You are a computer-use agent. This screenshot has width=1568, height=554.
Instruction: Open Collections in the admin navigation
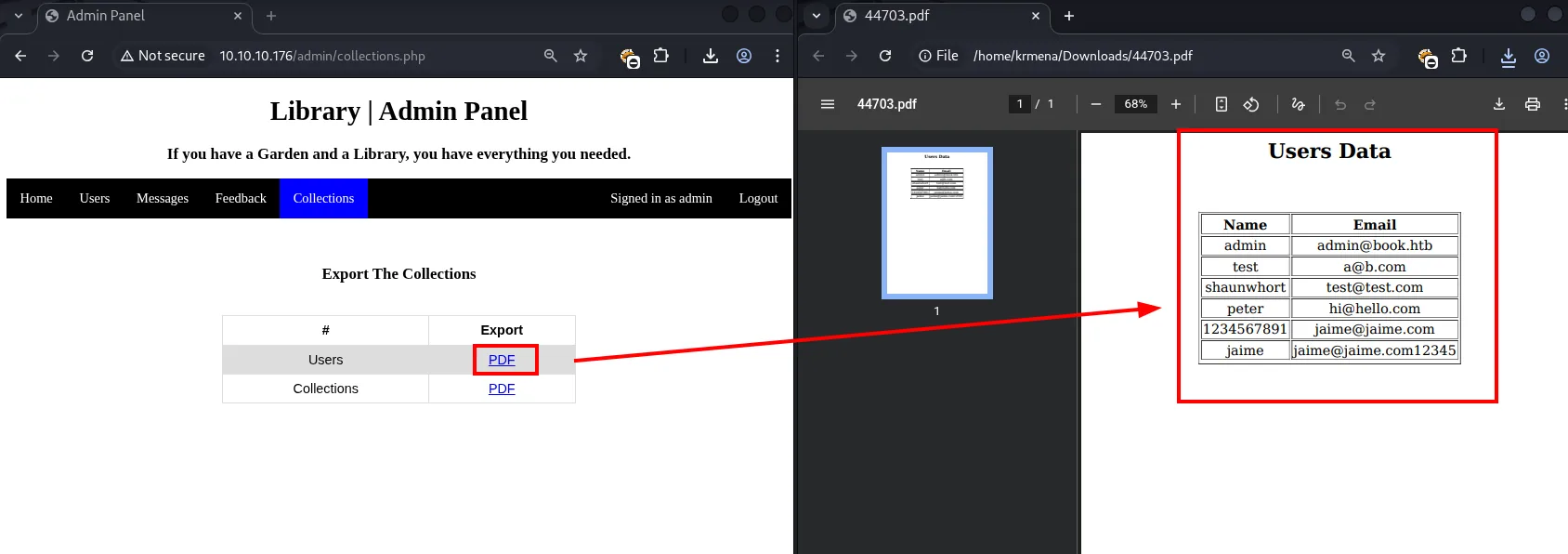[323, 198]
